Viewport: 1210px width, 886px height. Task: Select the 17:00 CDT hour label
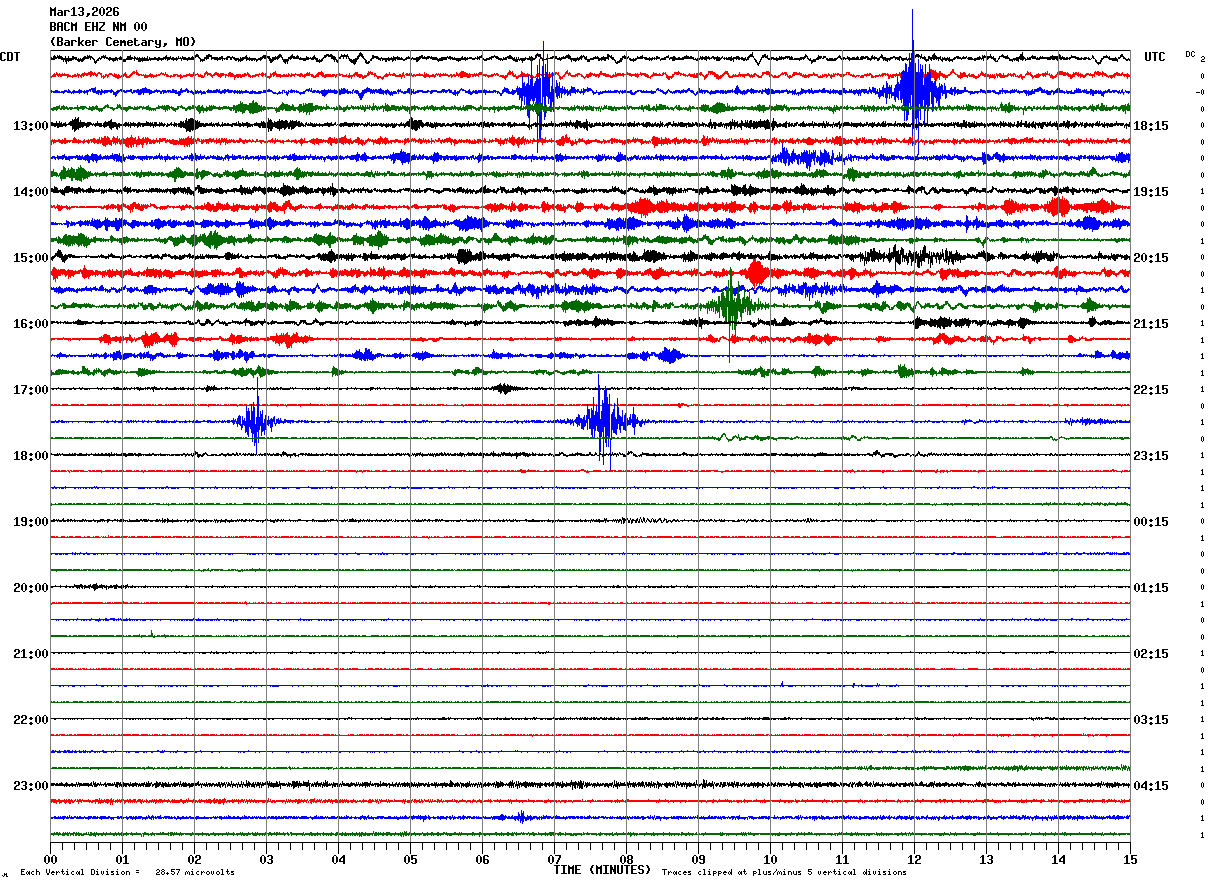(x=30, y=390)
